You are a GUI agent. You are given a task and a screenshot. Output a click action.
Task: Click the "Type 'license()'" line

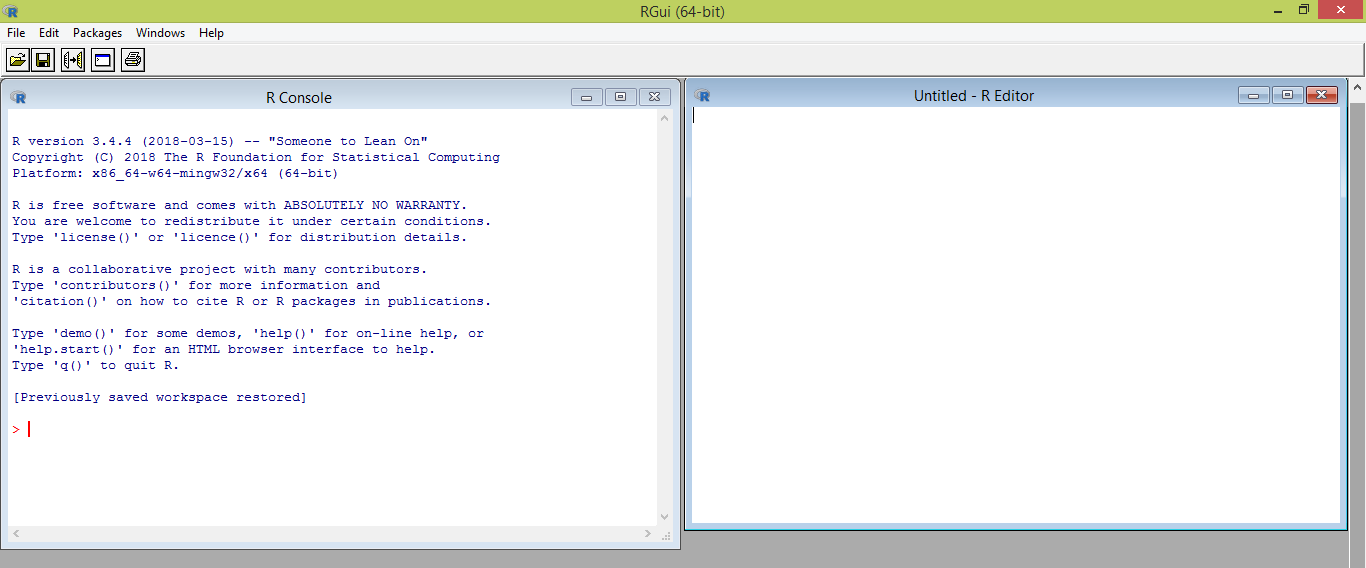[240, 237]
